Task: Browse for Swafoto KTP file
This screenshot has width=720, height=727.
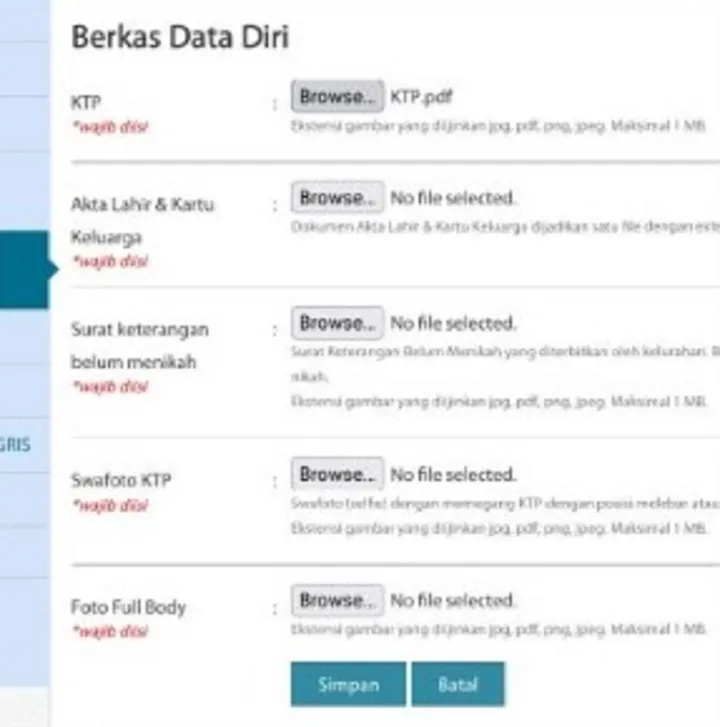Action: [337, 474]
